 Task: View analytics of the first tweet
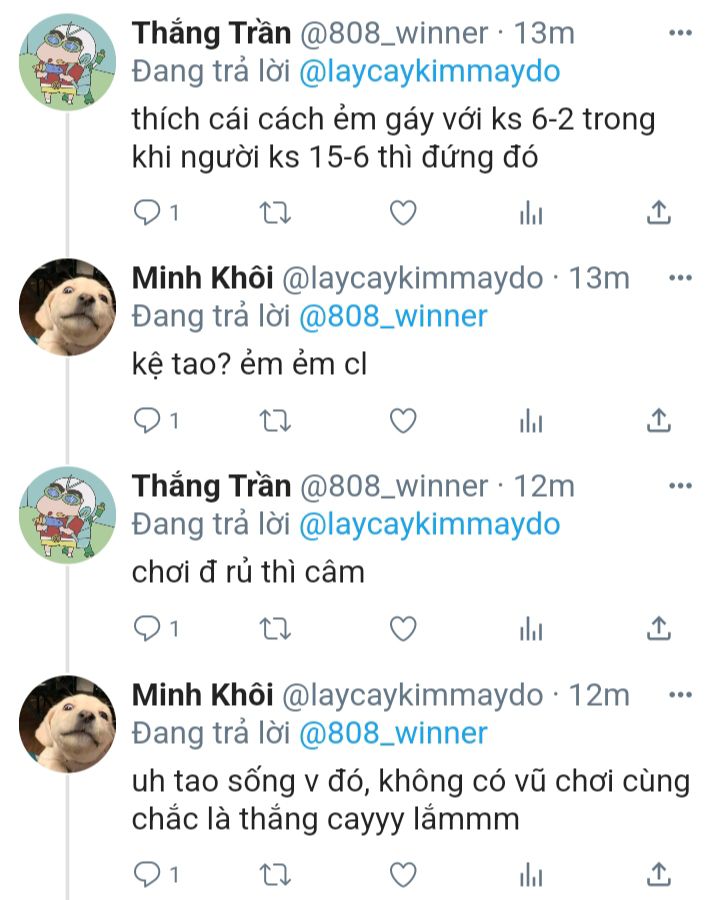(531, 213)
